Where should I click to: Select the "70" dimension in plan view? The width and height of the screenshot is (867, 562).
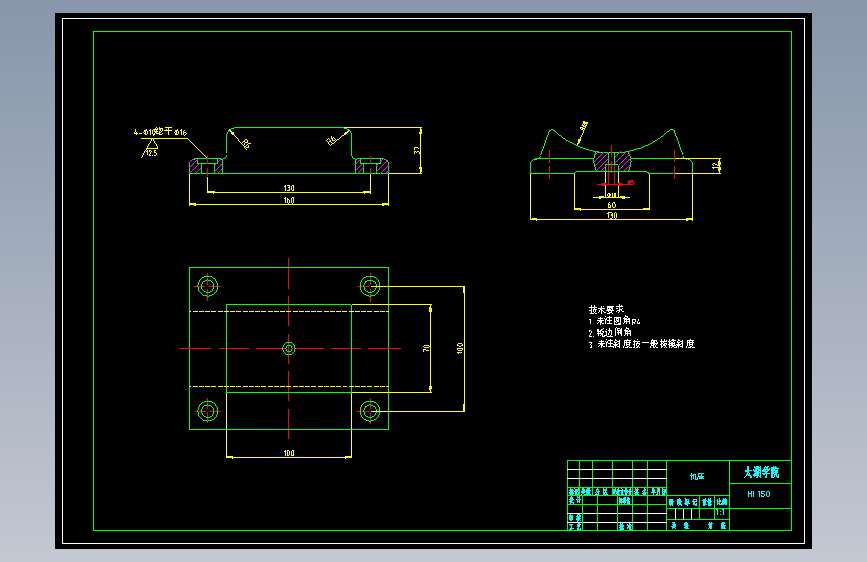426,348
